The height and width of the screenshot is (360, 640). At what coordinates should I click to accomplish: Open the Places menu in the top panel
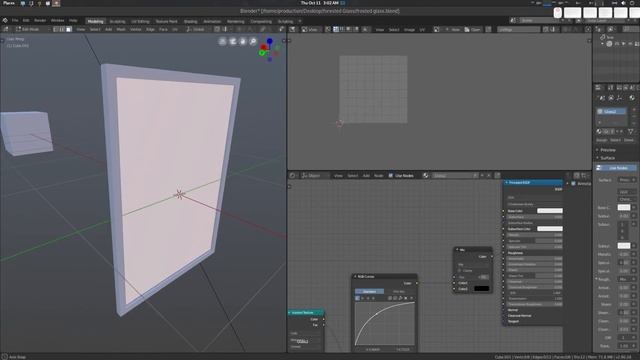click(9, 3)
